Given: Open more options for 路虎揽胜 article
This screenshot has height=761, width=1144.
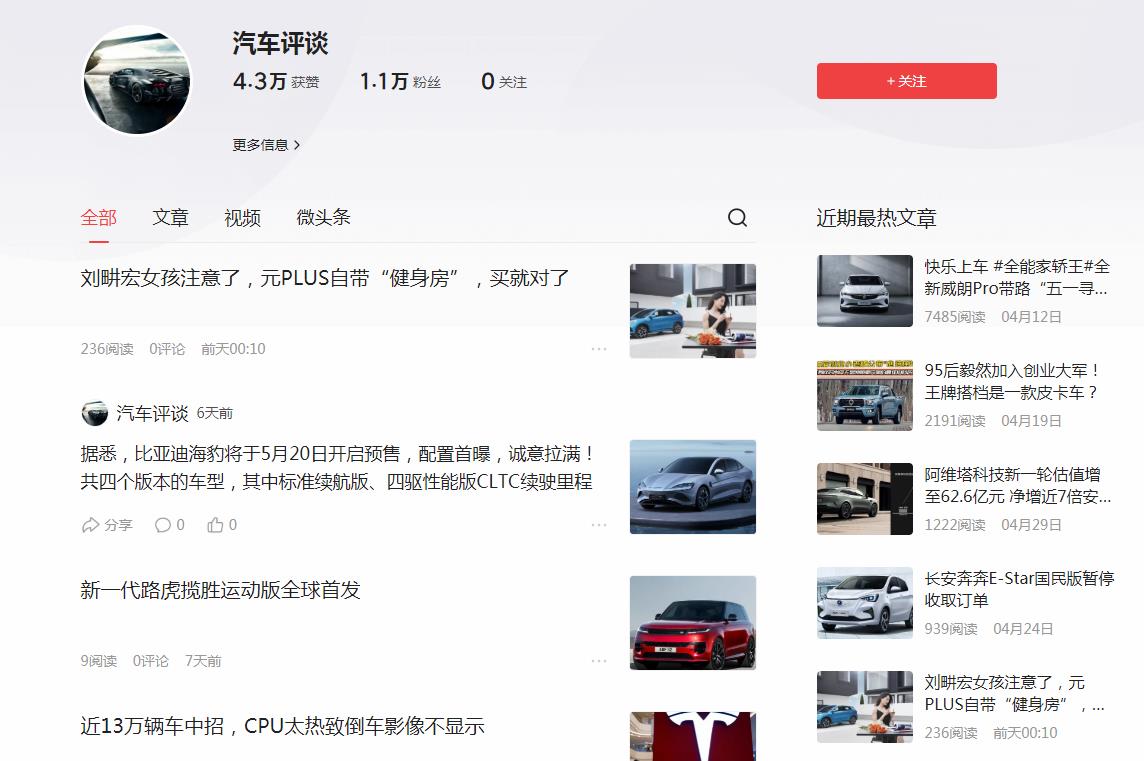Looking at the screenshot, I should coord(599,661).
